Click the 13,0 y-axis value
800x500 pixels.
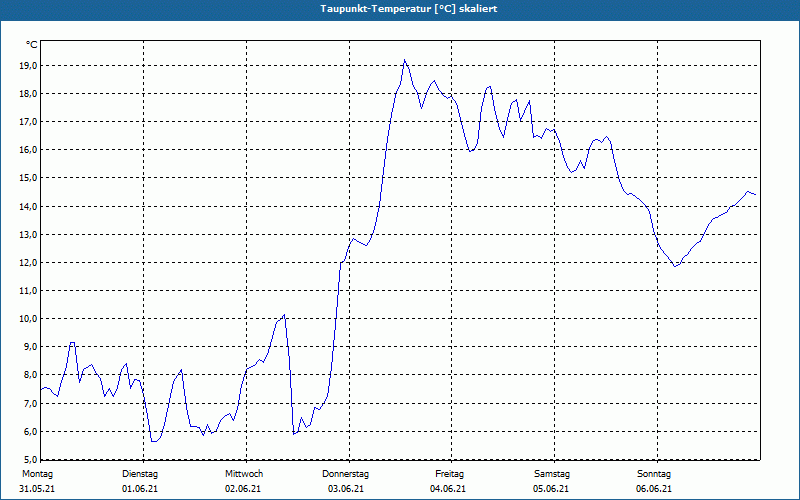pyautogui.click(x=28, y=235)
